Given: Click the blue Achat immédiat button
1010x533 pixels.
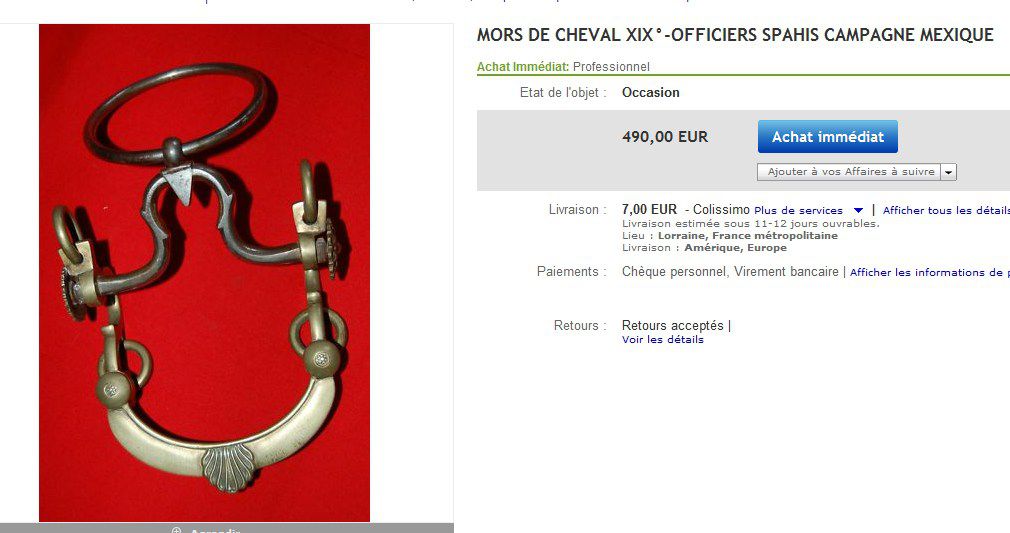Looking at the screenshot, I should coord(828,137).
